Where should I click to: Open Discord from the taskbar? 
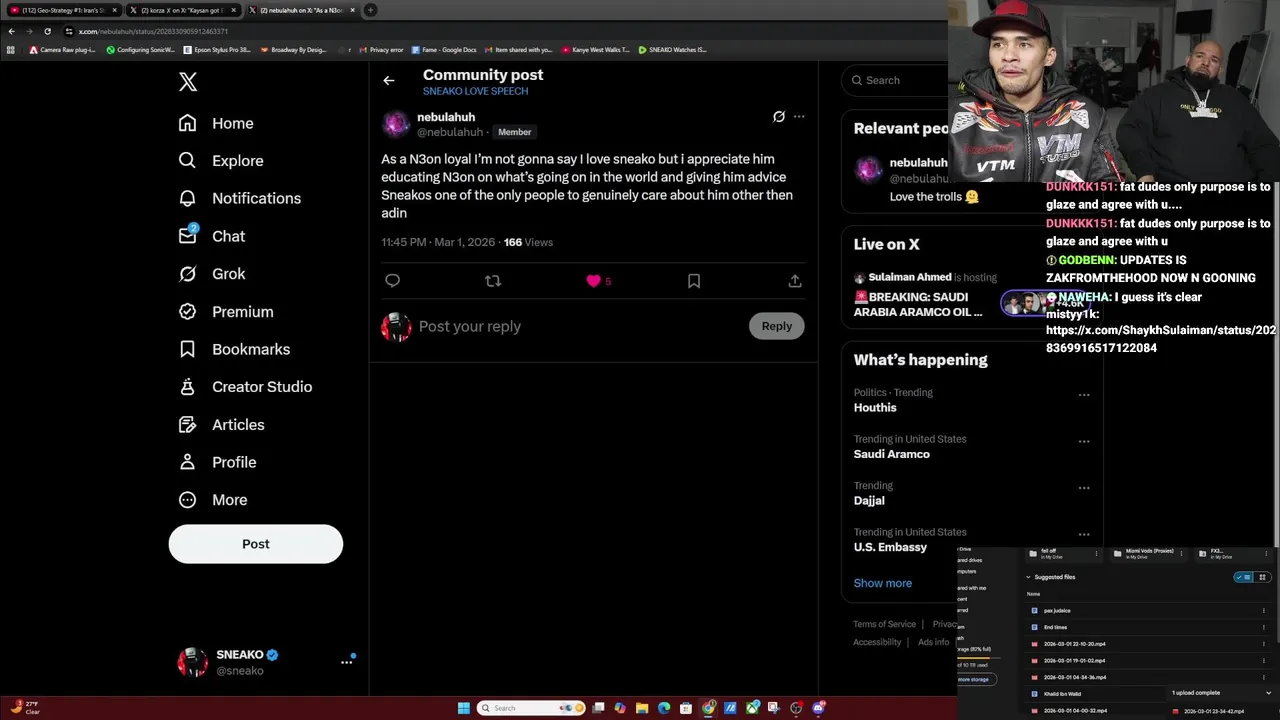[819, 708]
